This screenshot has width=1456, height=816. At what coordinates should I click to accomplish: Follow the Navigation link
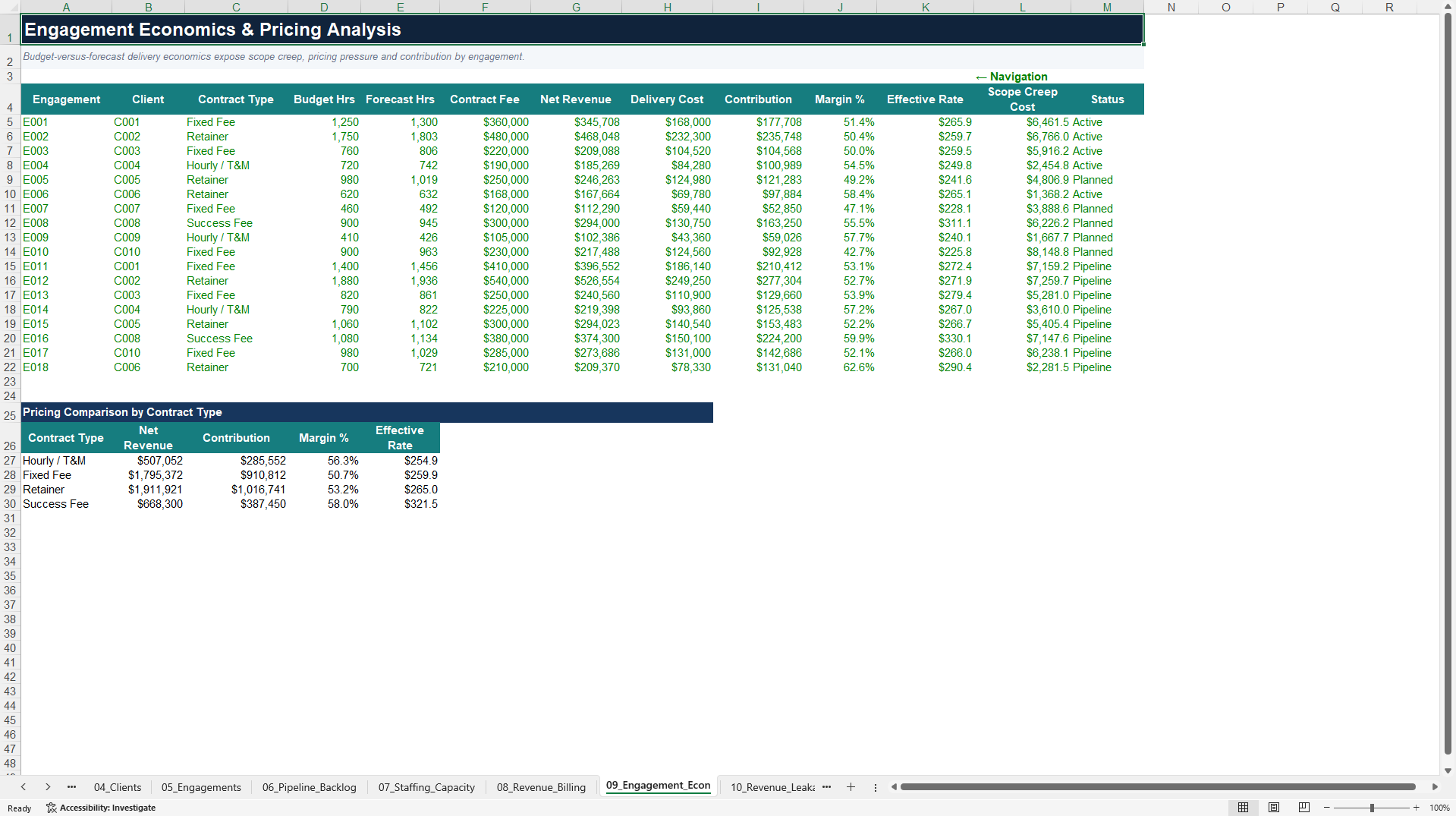coord(1011,77)
